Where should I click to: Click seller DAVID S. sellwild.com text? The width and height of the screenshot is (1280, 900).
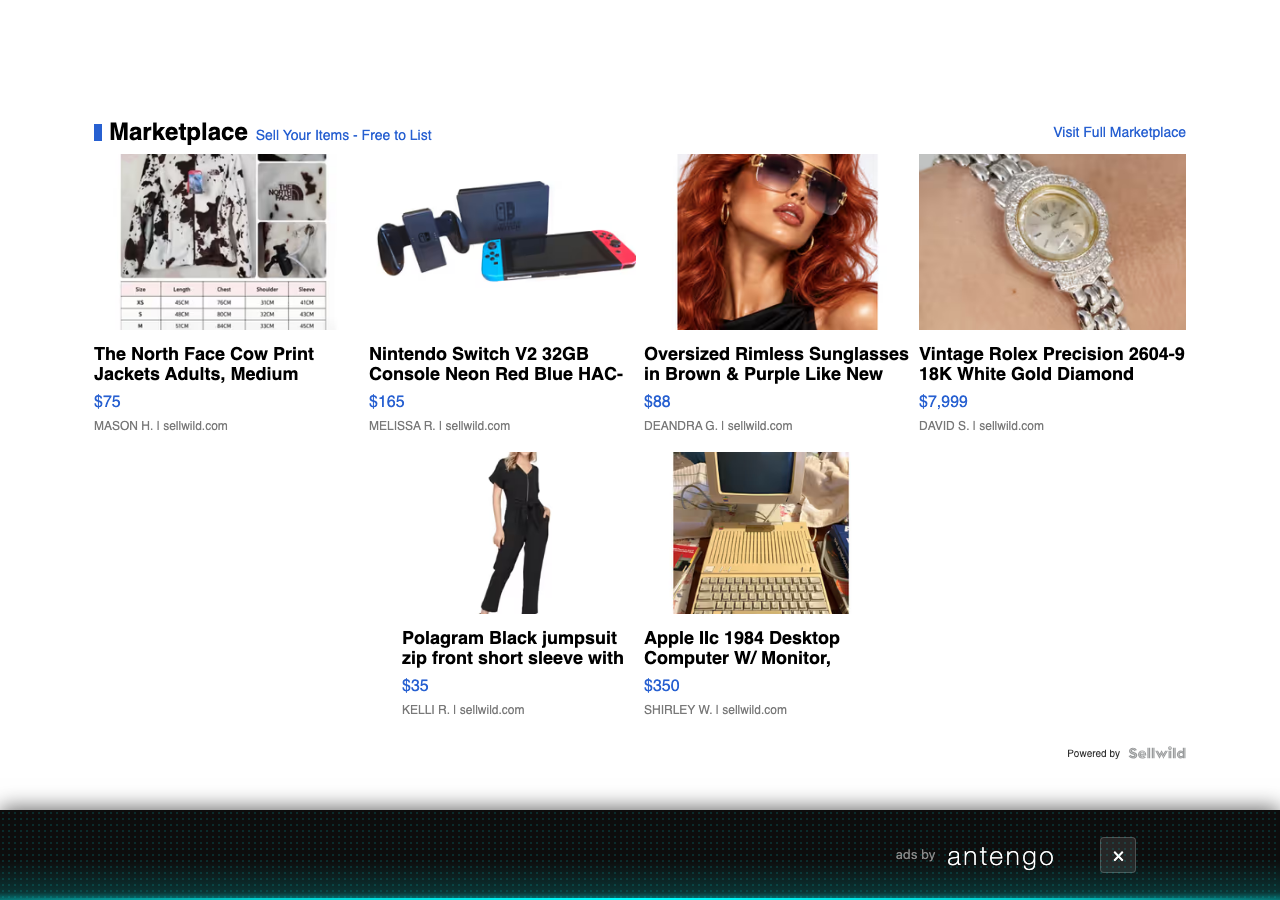click(x=981, y=426)
